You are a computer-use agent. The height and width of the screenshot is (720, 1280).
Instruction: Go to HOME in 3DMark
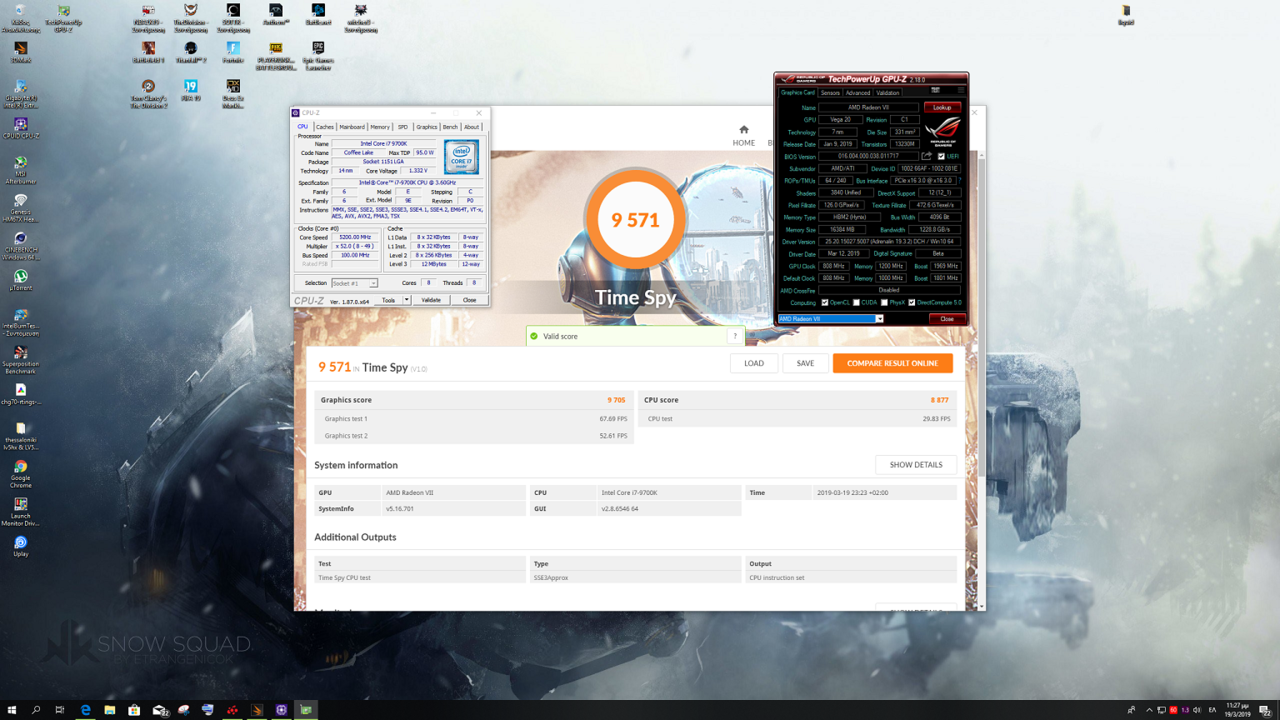tap(743, 136)
